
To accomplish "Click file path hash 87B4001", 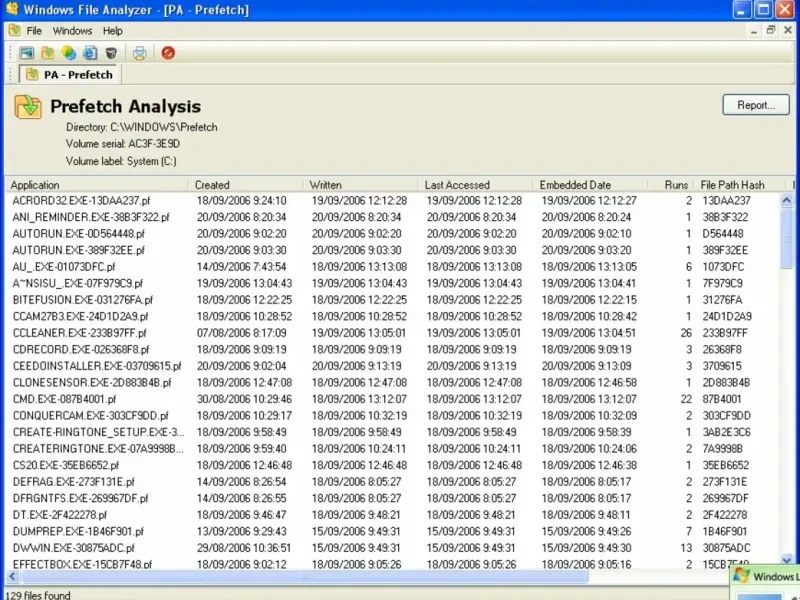I will (722, 399).
